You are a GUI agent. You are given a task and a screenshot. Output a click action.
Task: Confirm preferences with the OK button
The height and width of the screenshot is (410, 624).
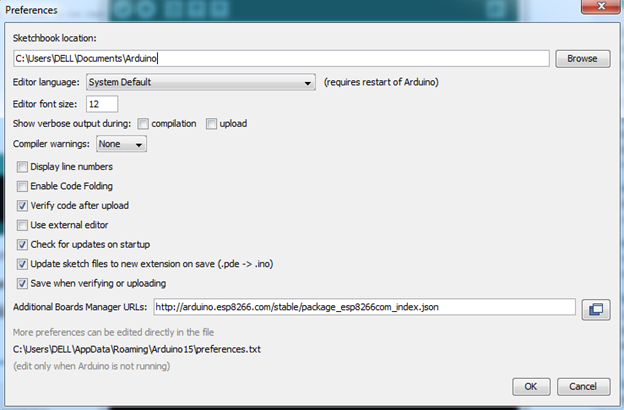pos(531,387)
